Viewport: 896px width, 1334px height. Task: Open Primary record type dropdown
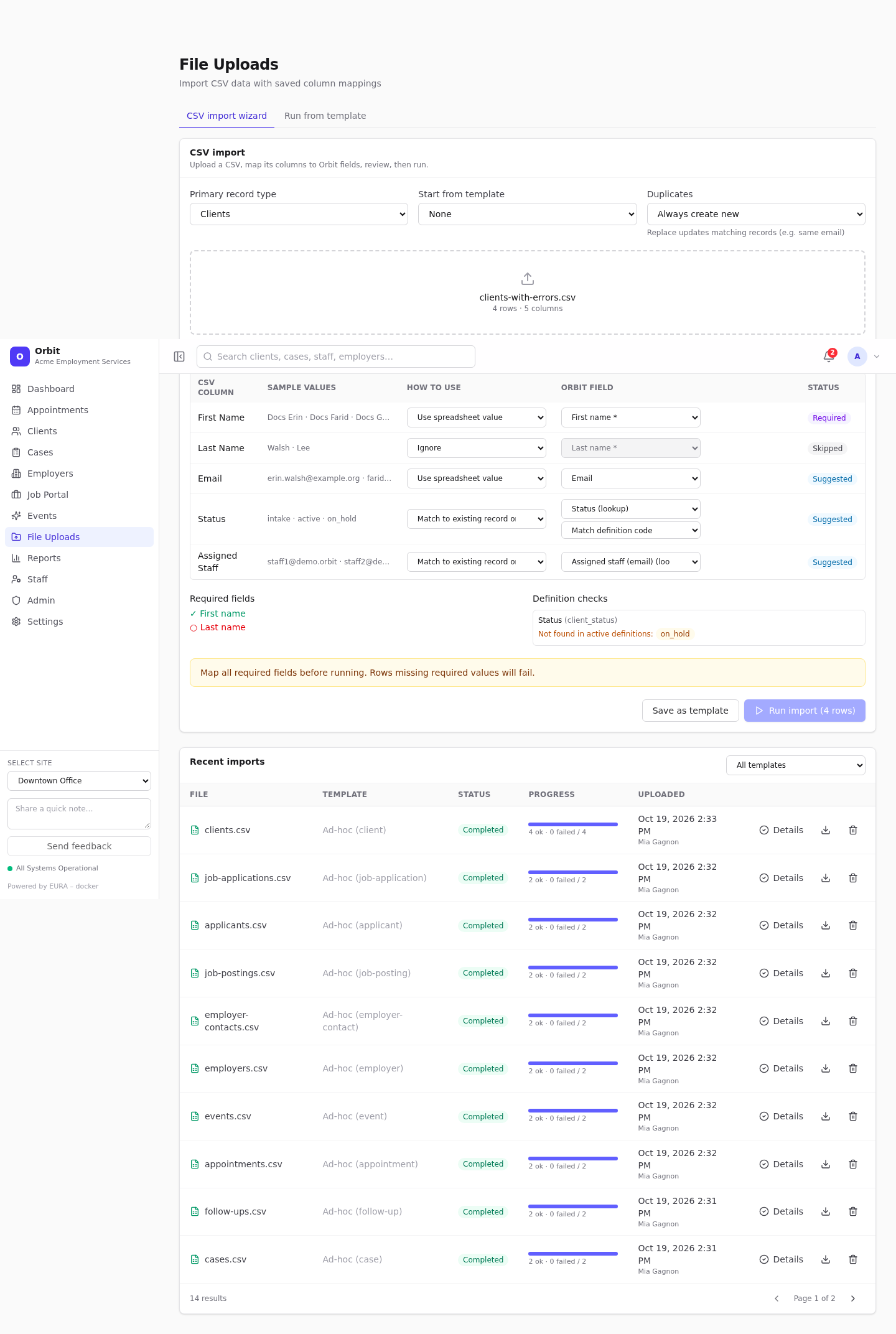point(299,214)
